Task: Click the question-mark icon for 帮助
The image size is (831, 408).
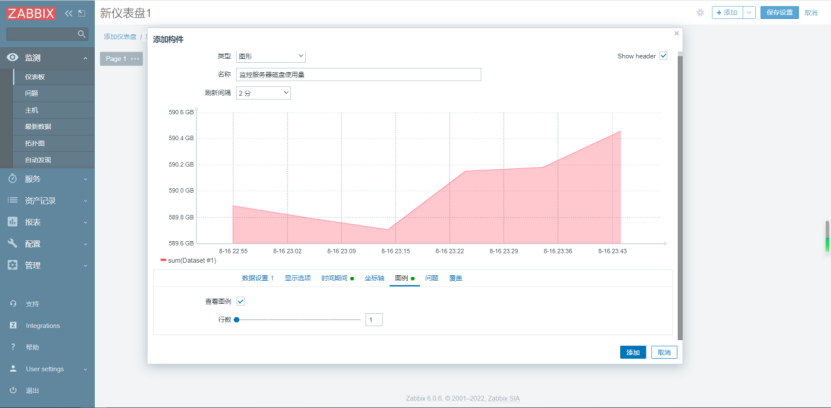Action: click(13, 347)
